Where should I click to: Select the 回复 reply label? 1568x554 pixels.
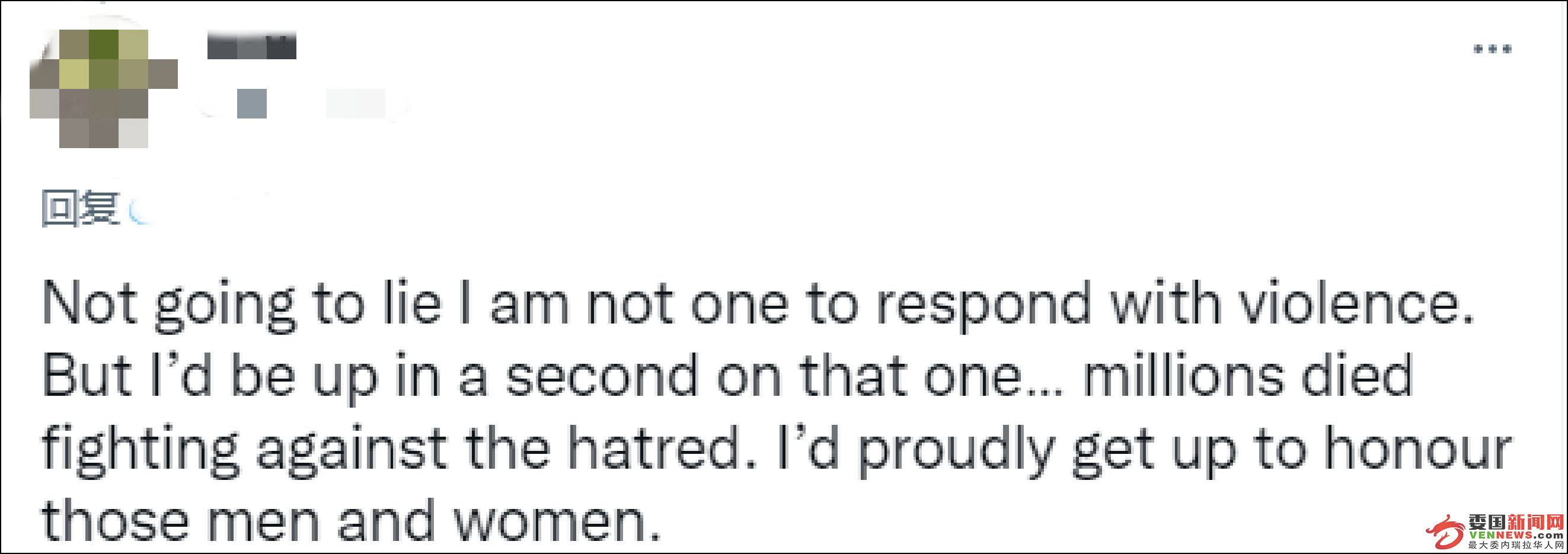tap(81, 209)
